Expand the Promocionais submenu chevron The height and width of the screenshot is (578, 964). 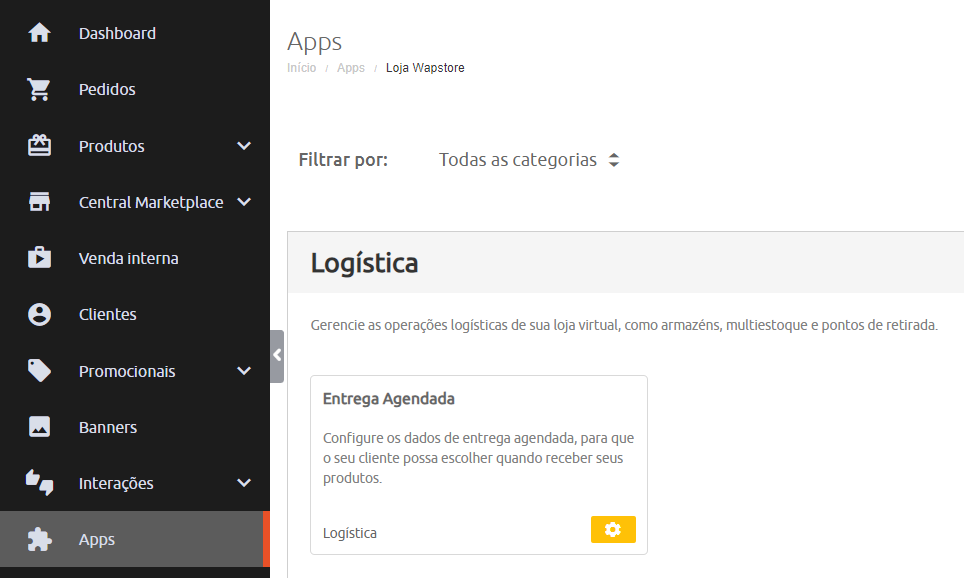tap(244, 371)
